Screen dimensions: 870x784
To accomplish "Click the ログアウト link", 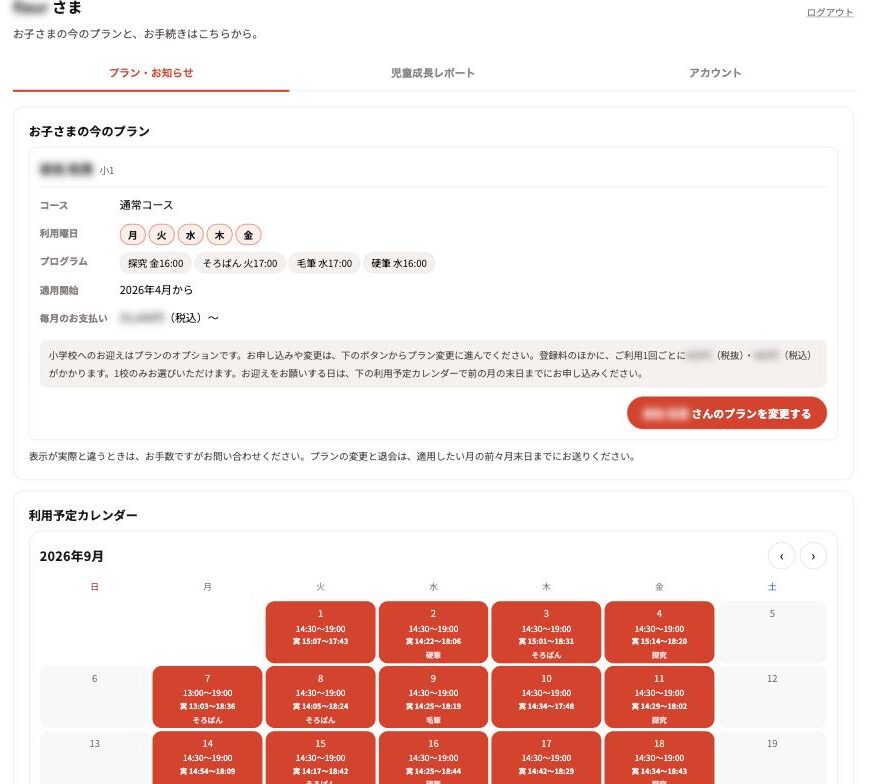I will (829, 12).
